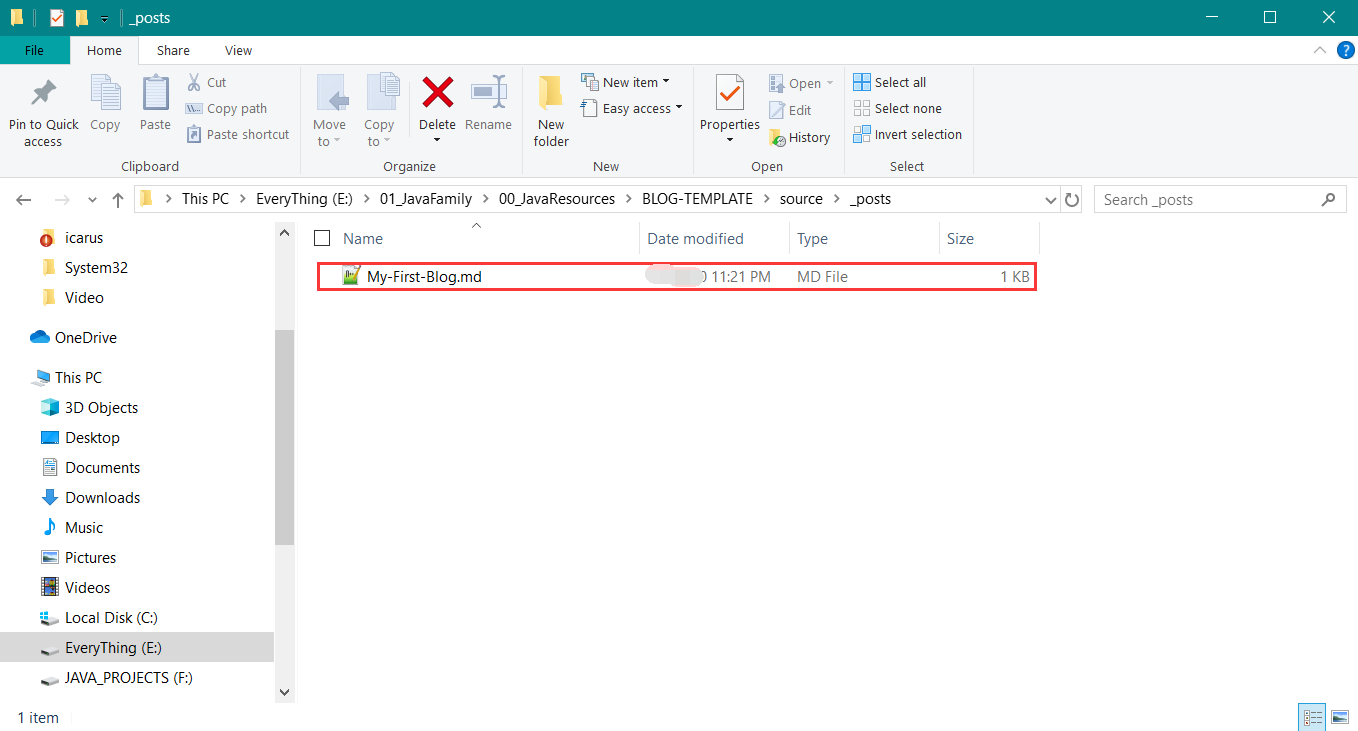
Task: Open Downloads in the navigation pane
Action: (102, 498)
